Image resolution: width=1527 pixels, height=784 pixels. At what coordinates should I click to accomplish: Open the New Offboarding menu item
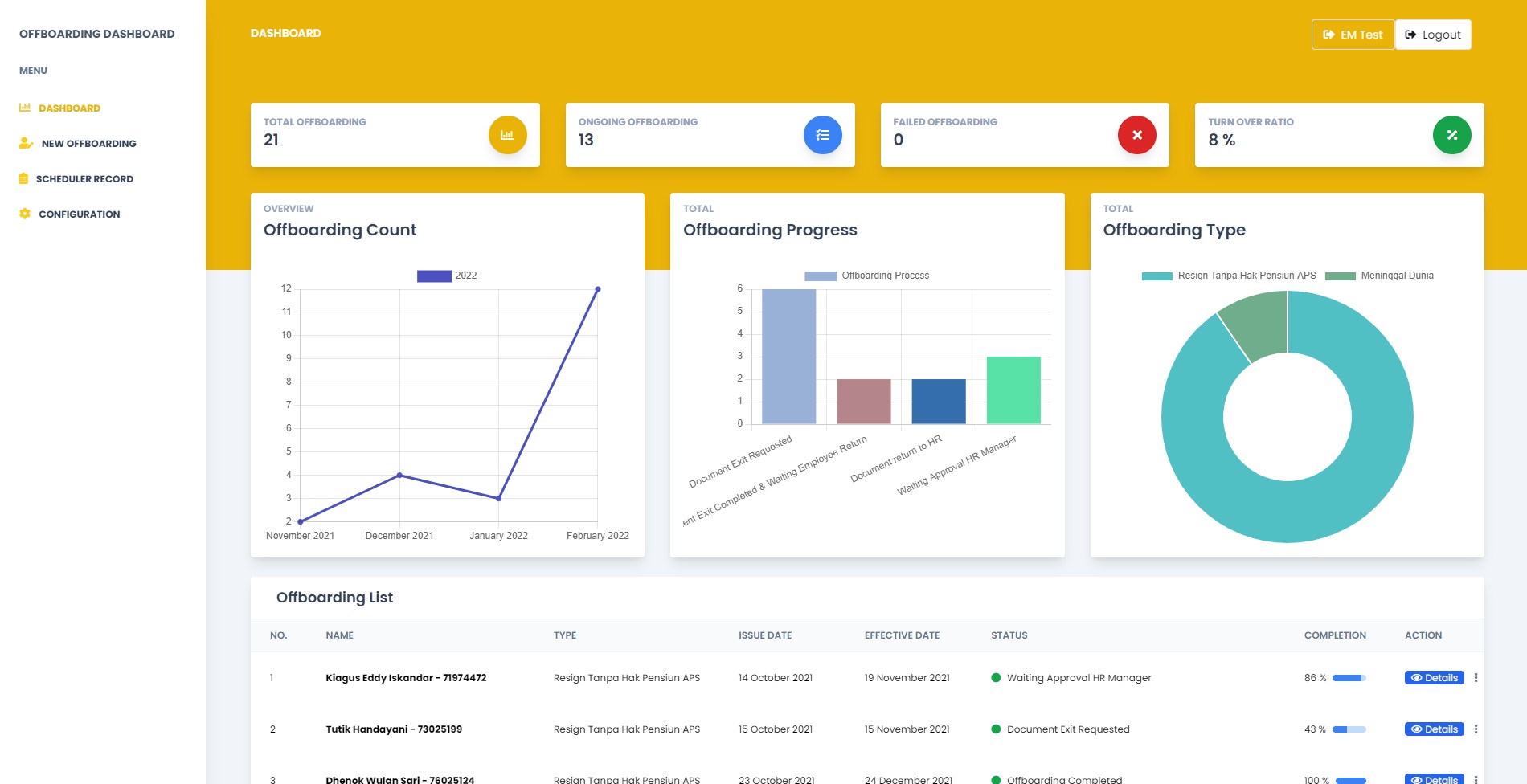point(88,144)
